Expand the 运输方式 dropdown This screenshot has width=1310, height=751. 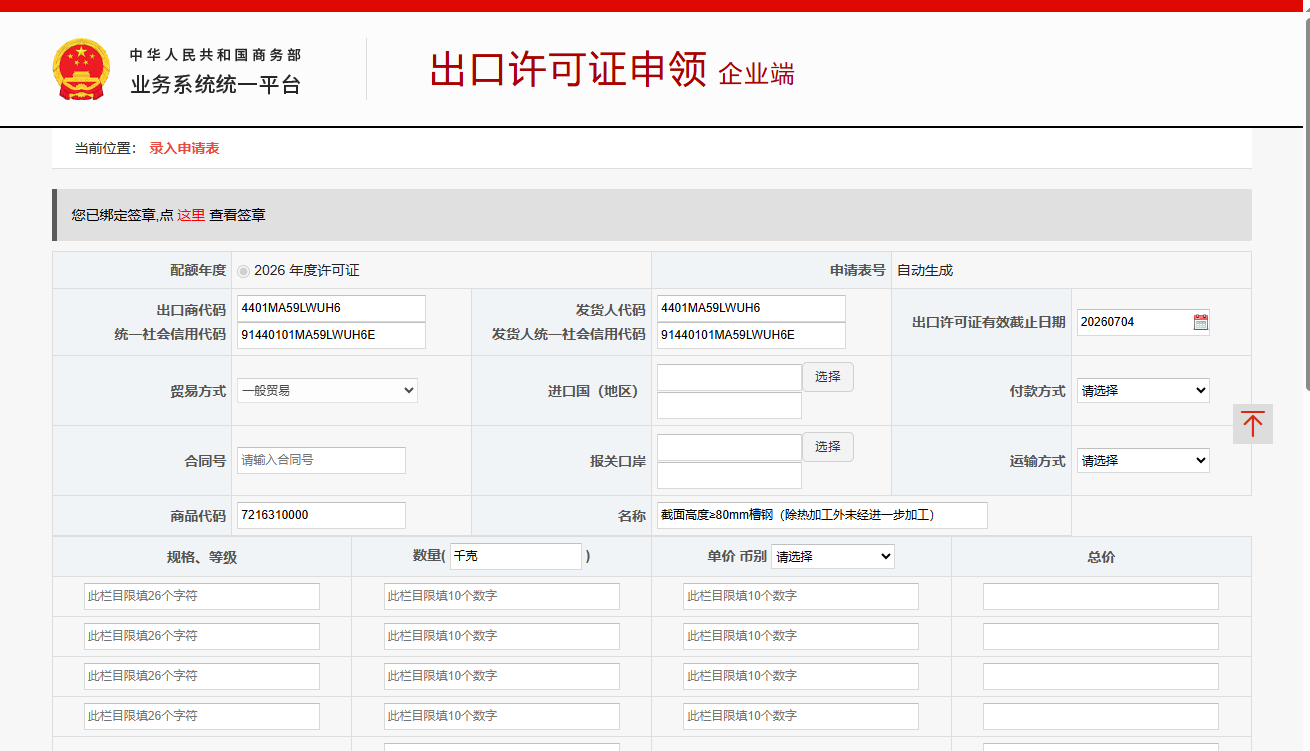1142,461
